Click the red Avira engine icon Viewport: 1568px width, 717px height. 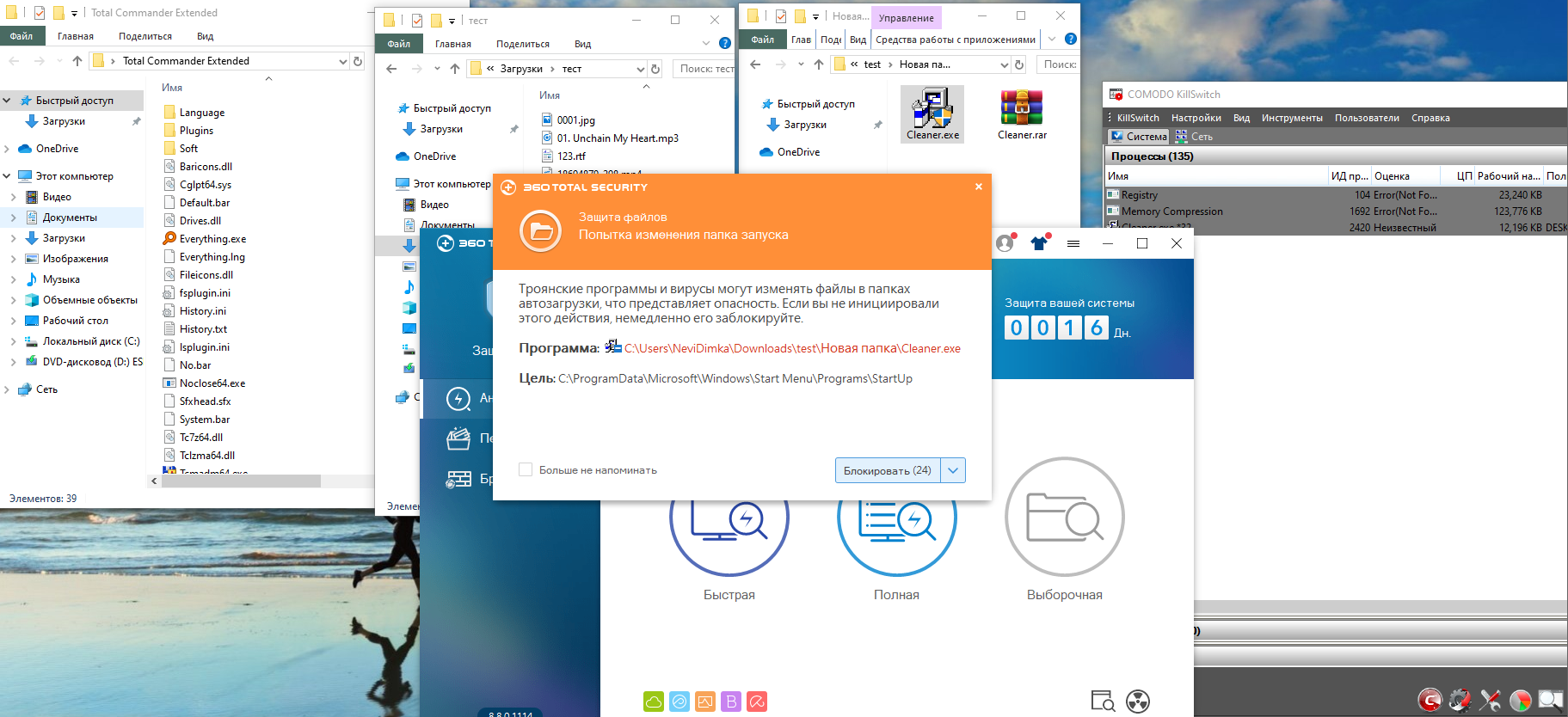[757, 702]
